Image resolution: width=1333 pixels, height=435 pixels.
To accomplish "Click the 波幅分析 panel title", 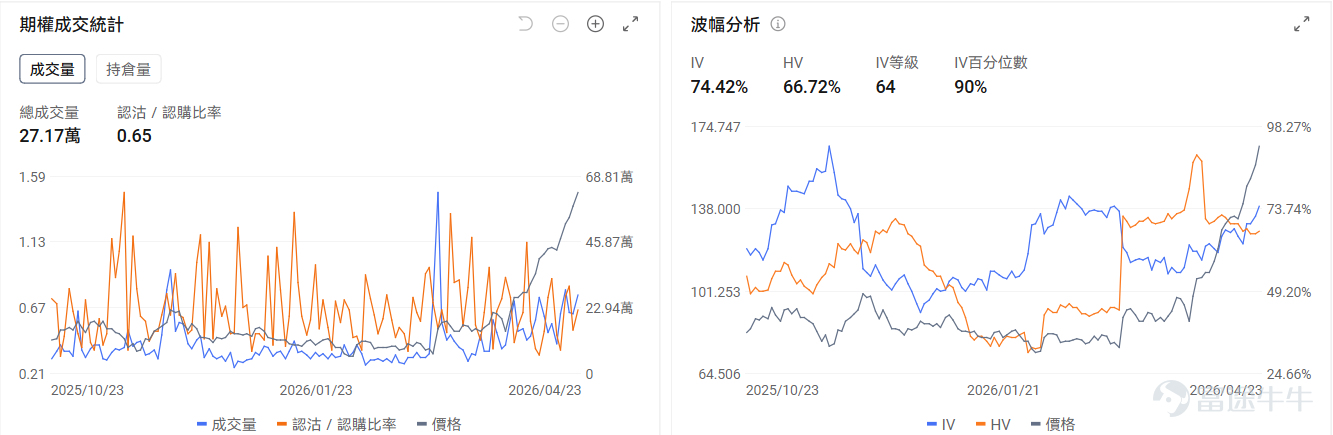I will tap(726, 25).
